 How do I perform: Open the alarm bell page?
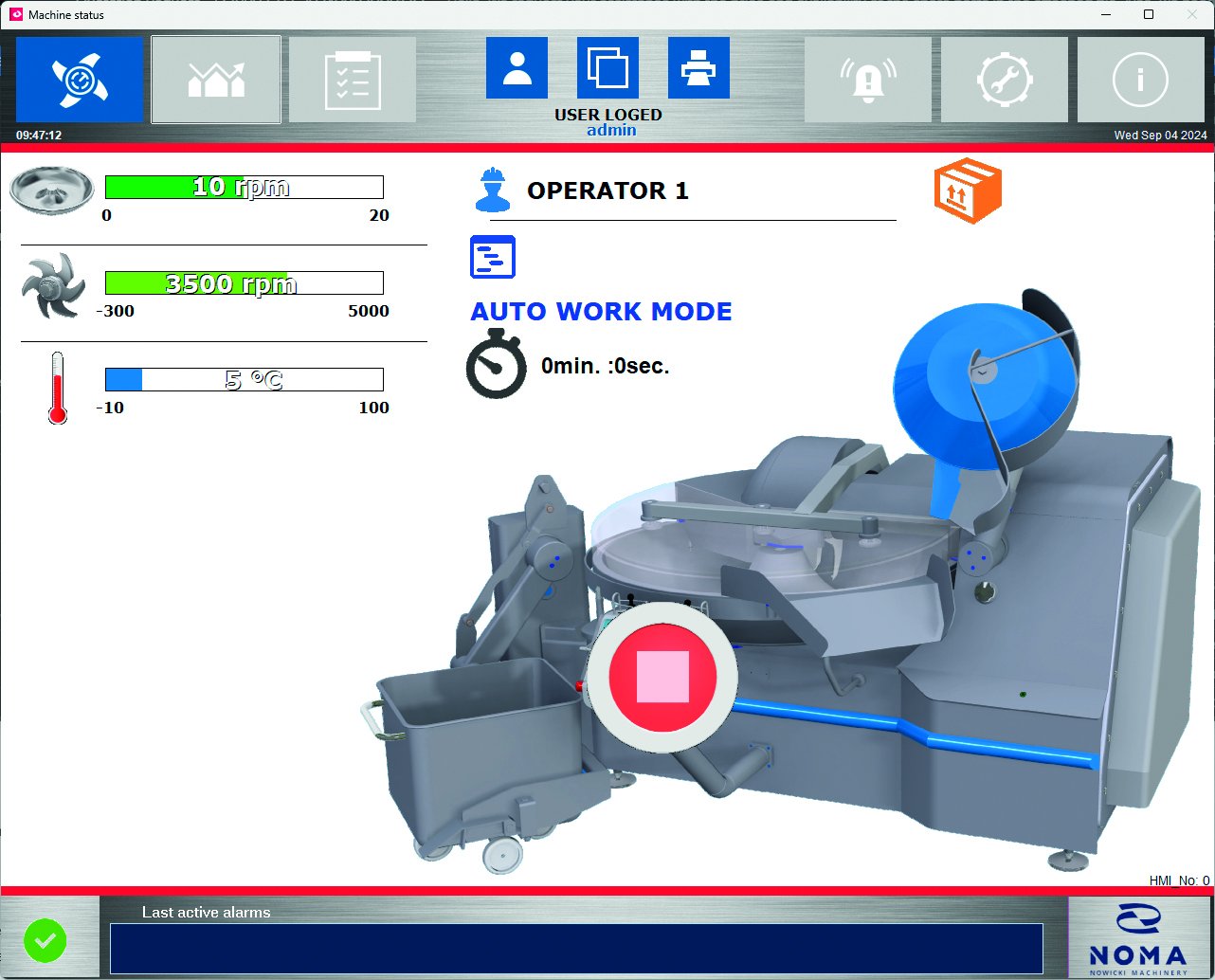(867, 81)
